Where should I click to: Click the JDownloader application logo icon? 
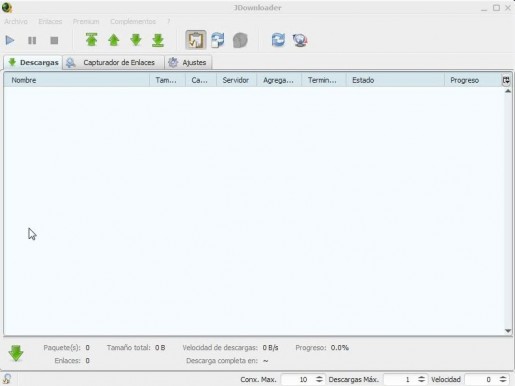tap(7, 7)
